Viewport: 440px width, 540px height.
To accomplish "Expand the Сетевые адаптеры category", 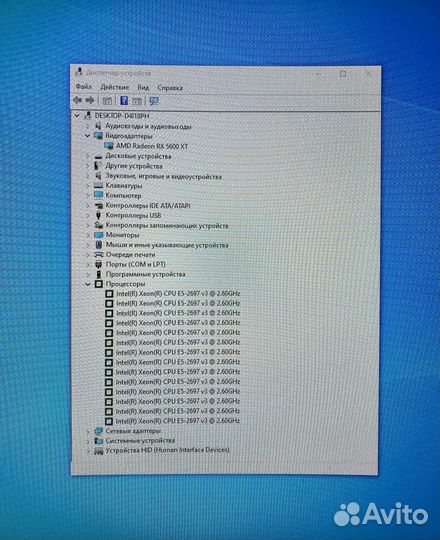I will (x=88, y=431).
